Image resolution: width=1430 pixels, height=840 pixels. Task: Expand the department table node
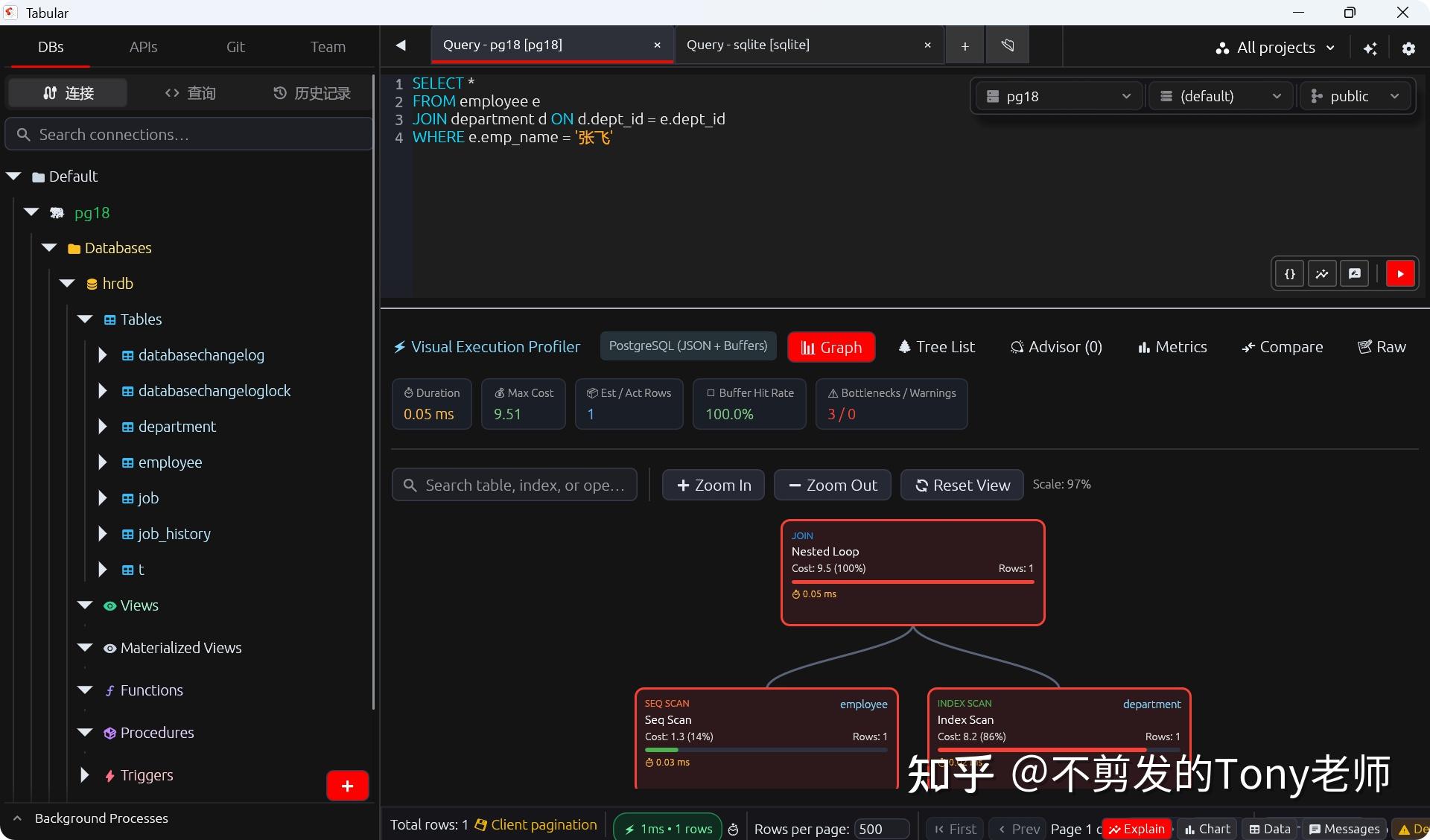tap(103, 427)
